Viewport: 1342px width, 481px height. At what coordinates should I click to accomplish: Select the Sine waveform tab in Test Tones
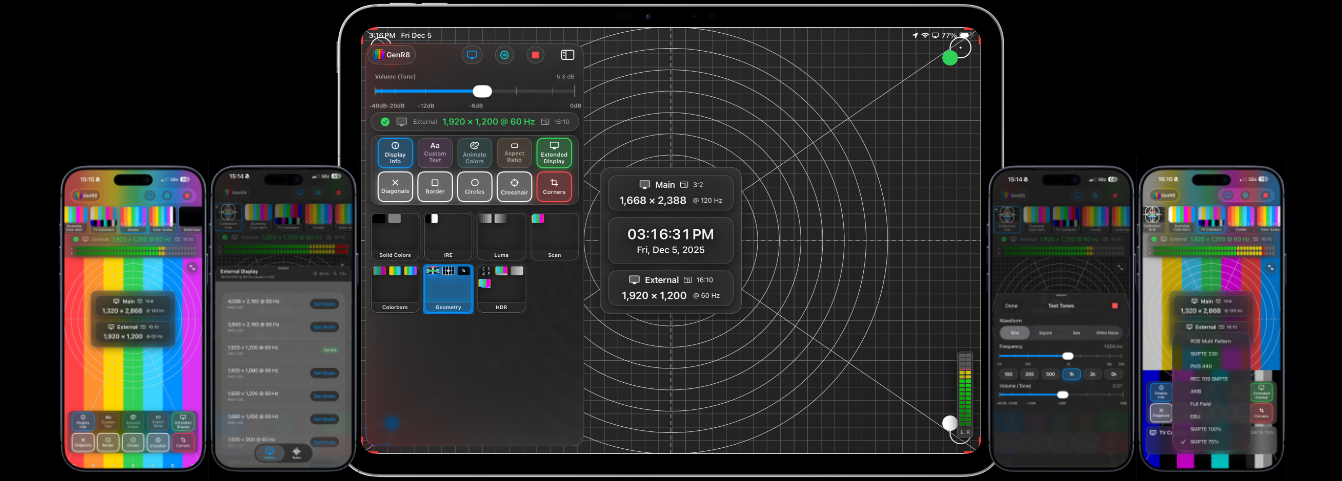click(x=1014, y=332)
